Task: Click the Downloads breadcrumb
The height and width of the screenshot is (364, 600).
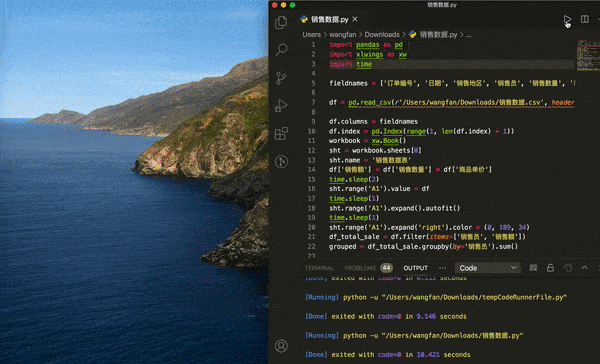Action: coord(382,34)
